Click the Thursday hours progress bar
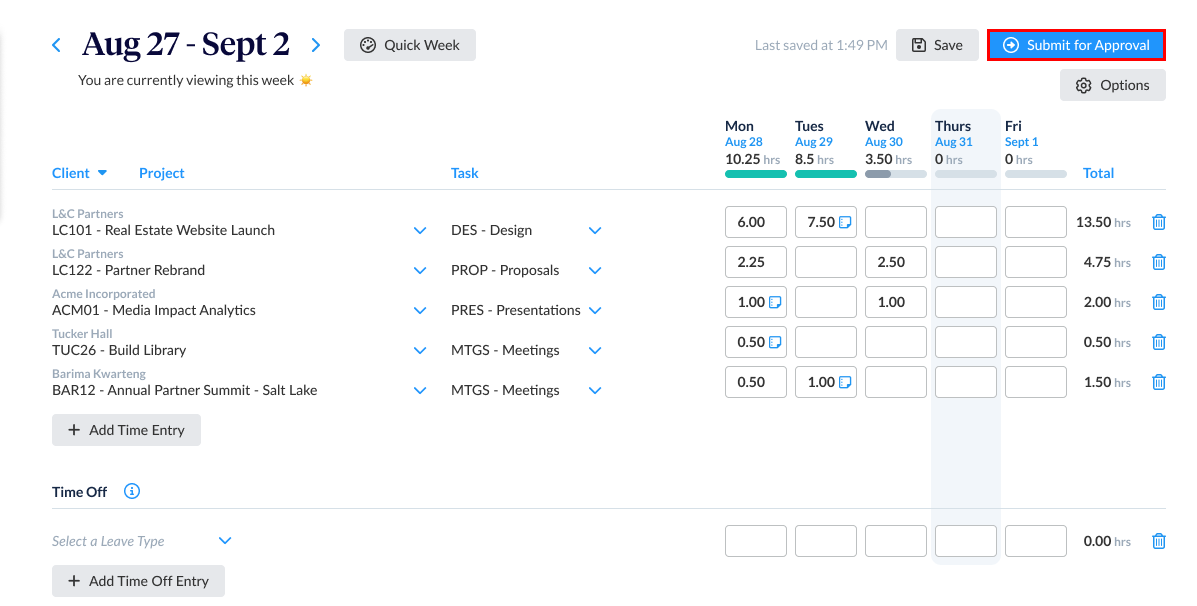 (966, 174)
